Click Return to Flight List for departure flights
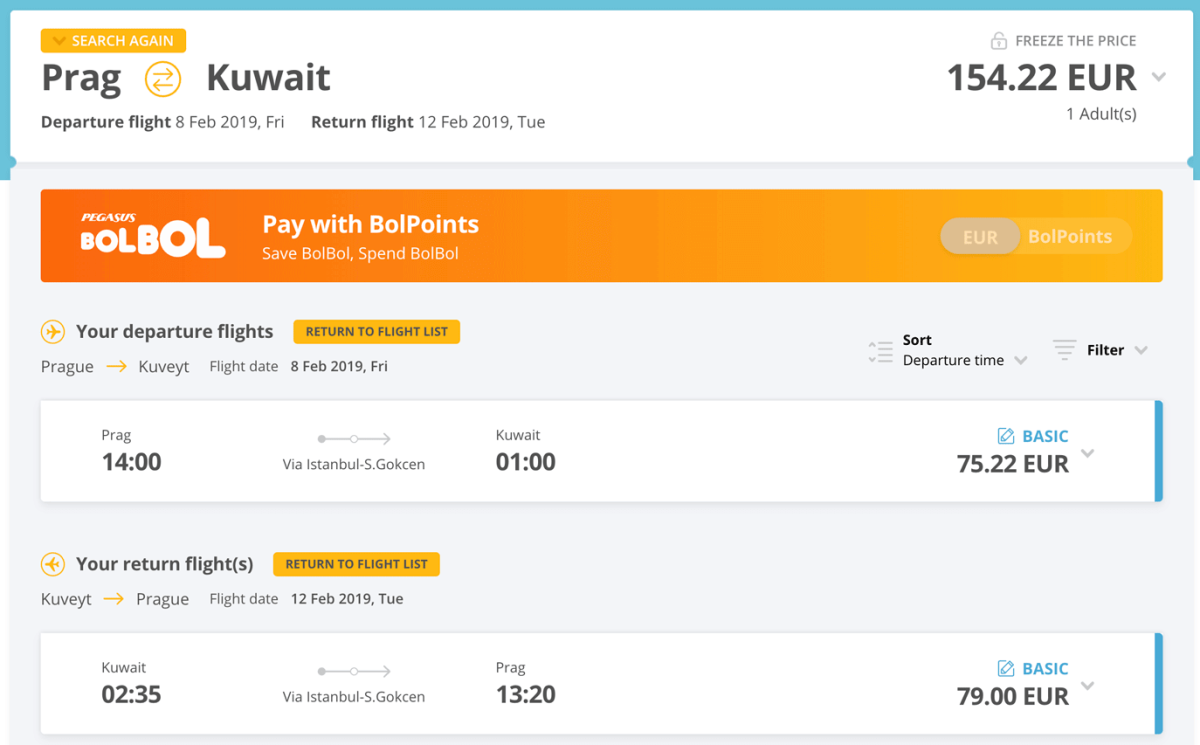The width and height of the screenshot is (1200, 745). [376, 332]
